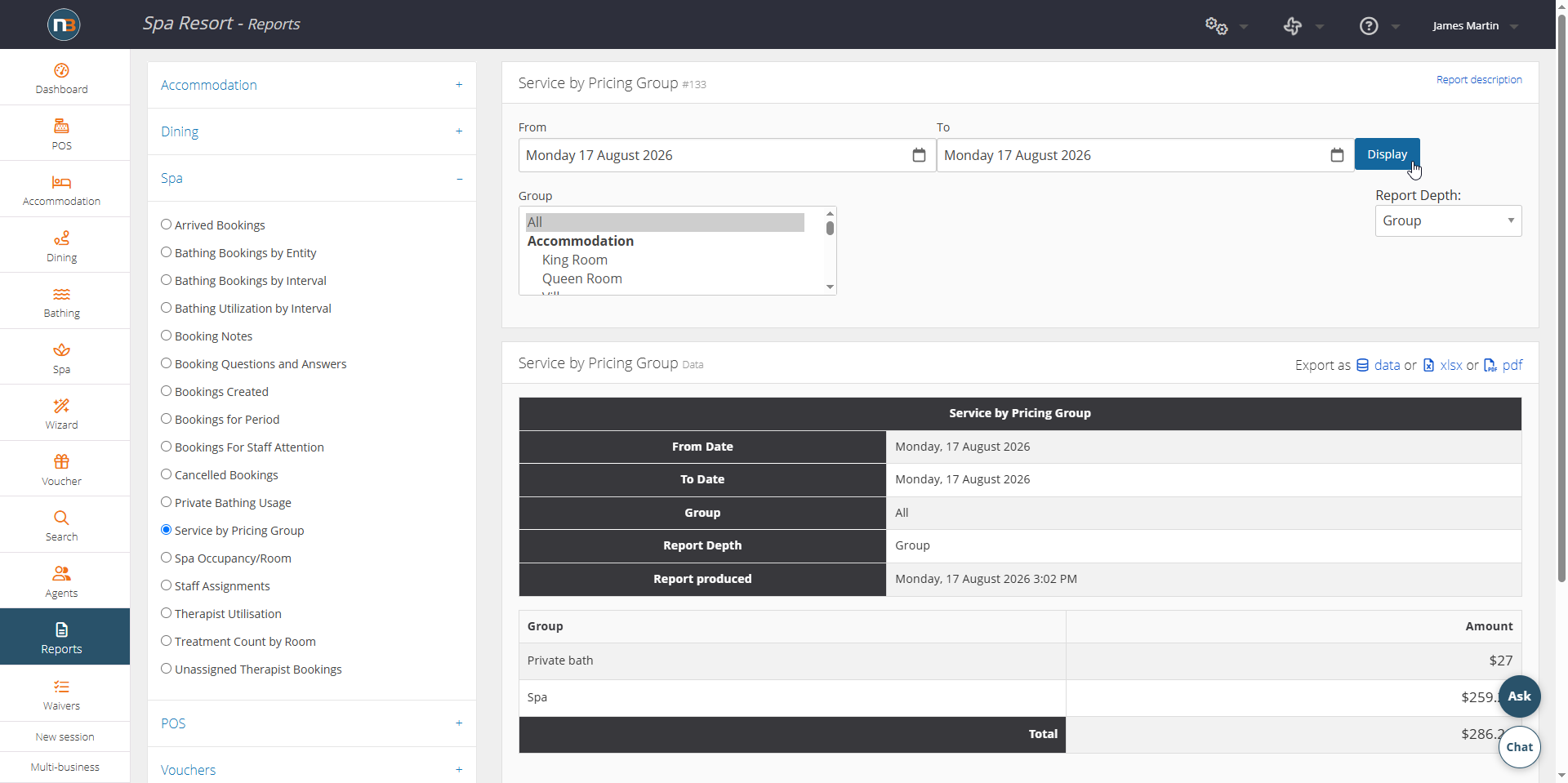The width and height of the screenshot is (1568, 783).
Task: Open the James Martin user menu
Action: (1475, 26)
